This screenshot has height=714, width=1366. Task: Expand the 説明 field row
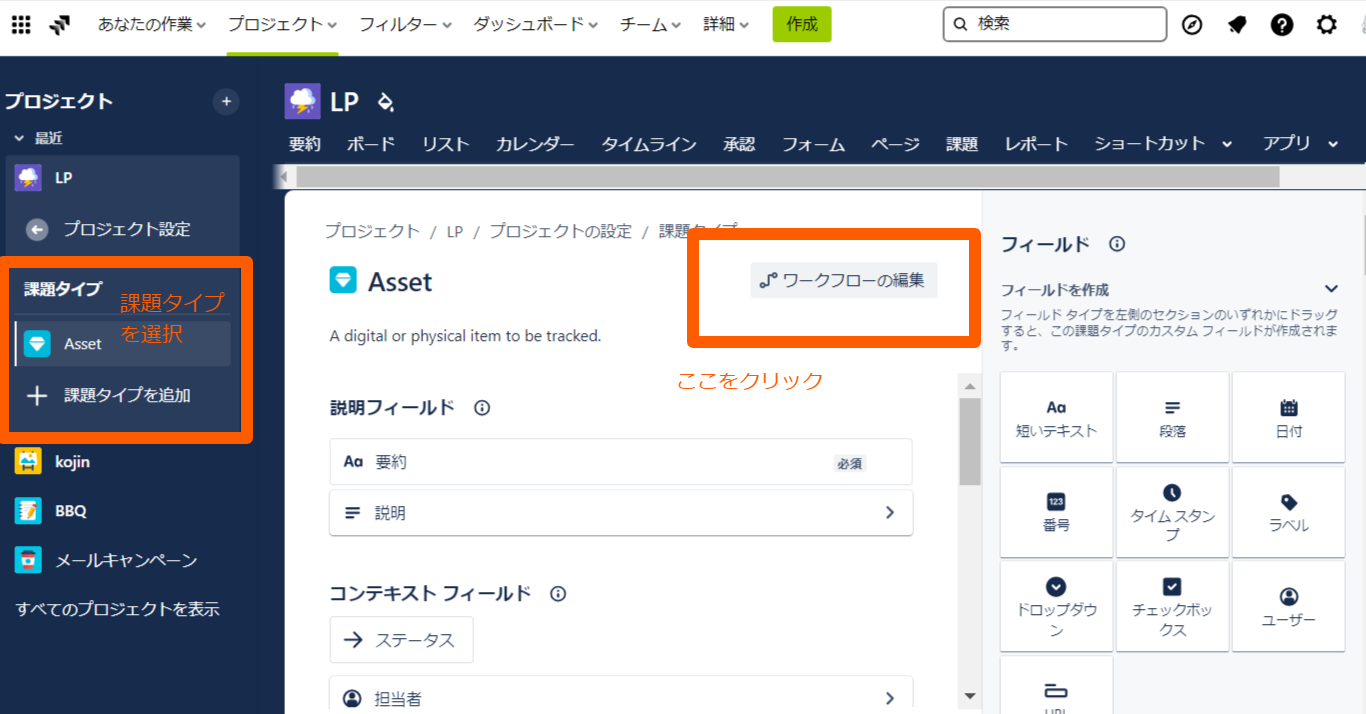tap(621, 513)
